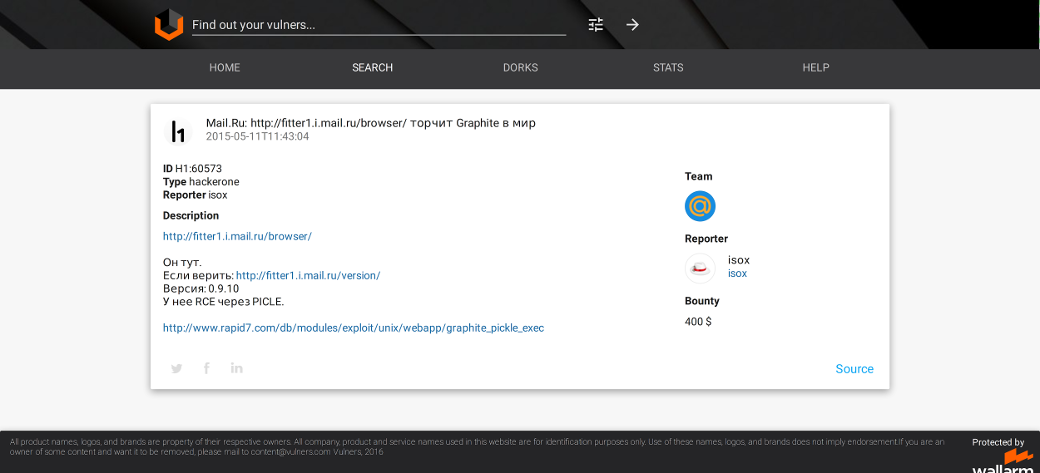Click the Vulners orange logo icon

click(169, 25)
